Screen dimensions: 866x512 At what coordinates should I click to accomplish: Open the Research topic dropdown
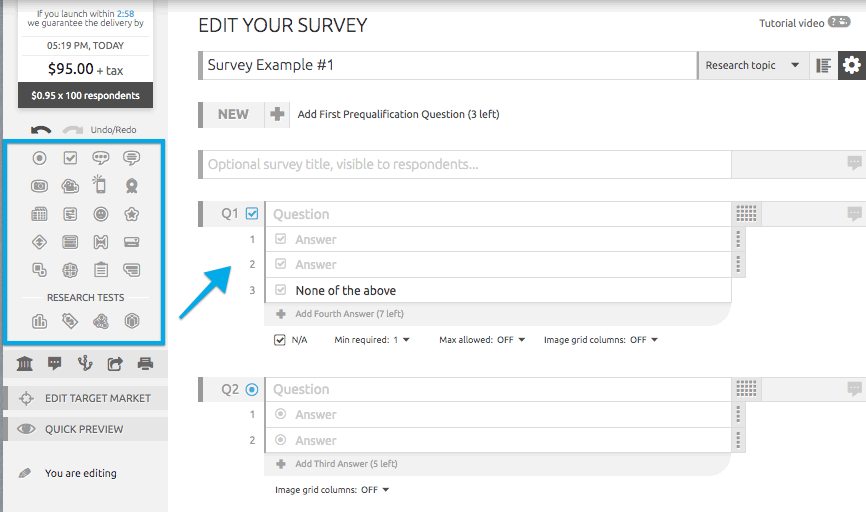752,66
